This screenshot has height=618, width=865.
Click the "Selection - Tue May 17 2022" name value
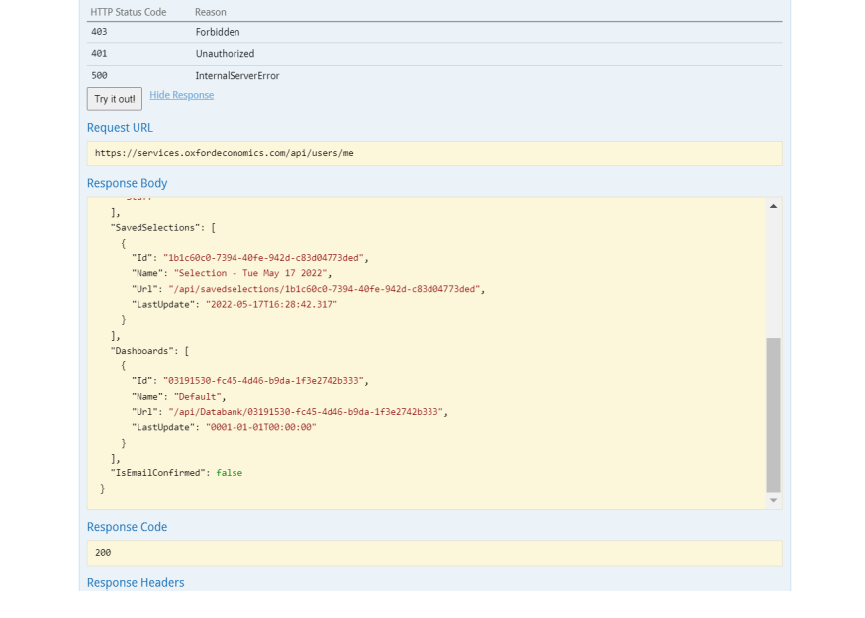tap(252, 273)
